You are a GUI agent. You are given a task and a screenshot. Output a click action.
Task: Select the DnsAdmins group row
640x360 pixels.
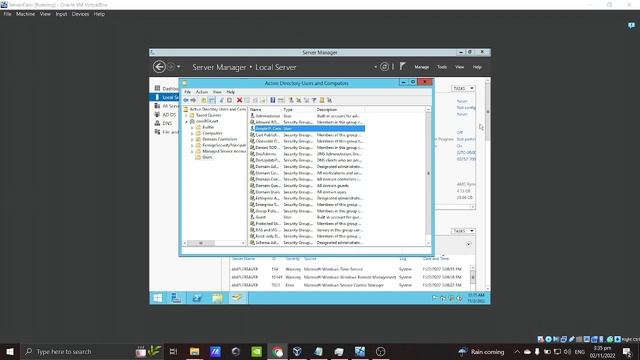306,154
